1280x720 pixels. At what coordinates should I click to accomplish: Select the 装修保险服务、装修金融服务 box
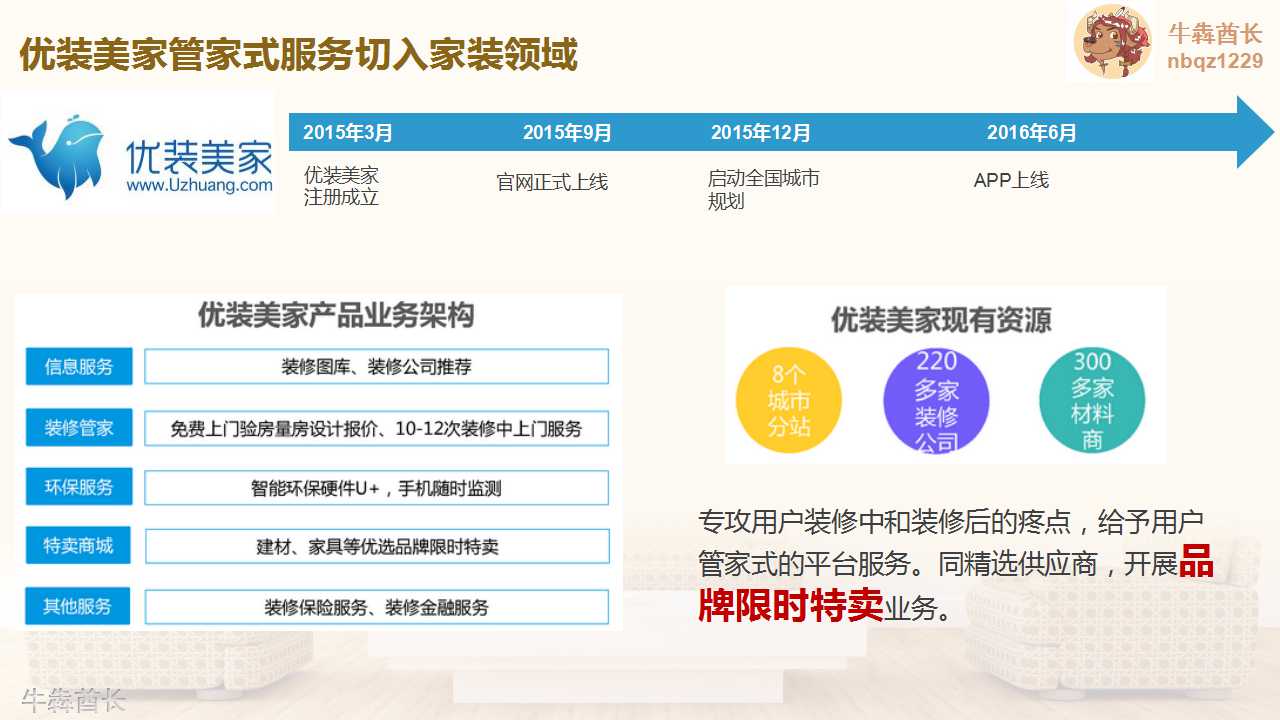coord(376,606)
